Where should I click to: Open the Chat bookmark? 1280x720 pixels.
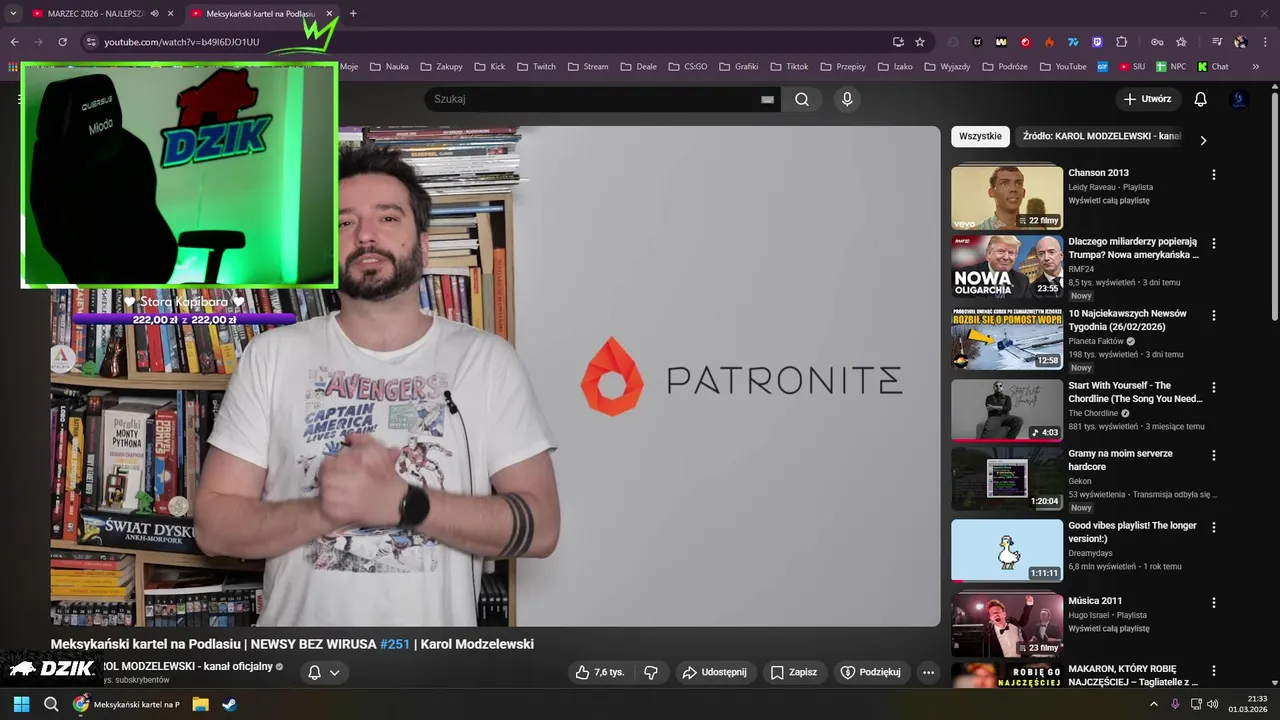click(1214, 67)
